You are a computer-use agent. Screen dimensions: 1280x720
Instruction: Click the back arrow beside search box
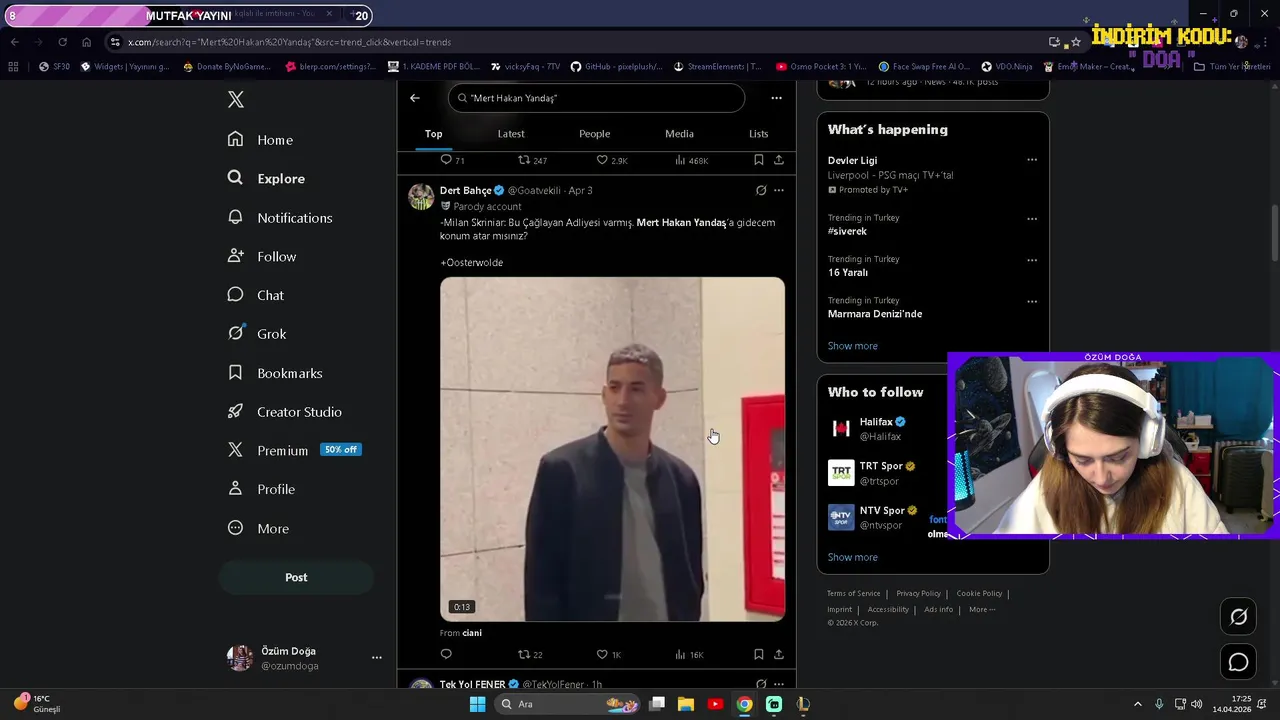415,98
